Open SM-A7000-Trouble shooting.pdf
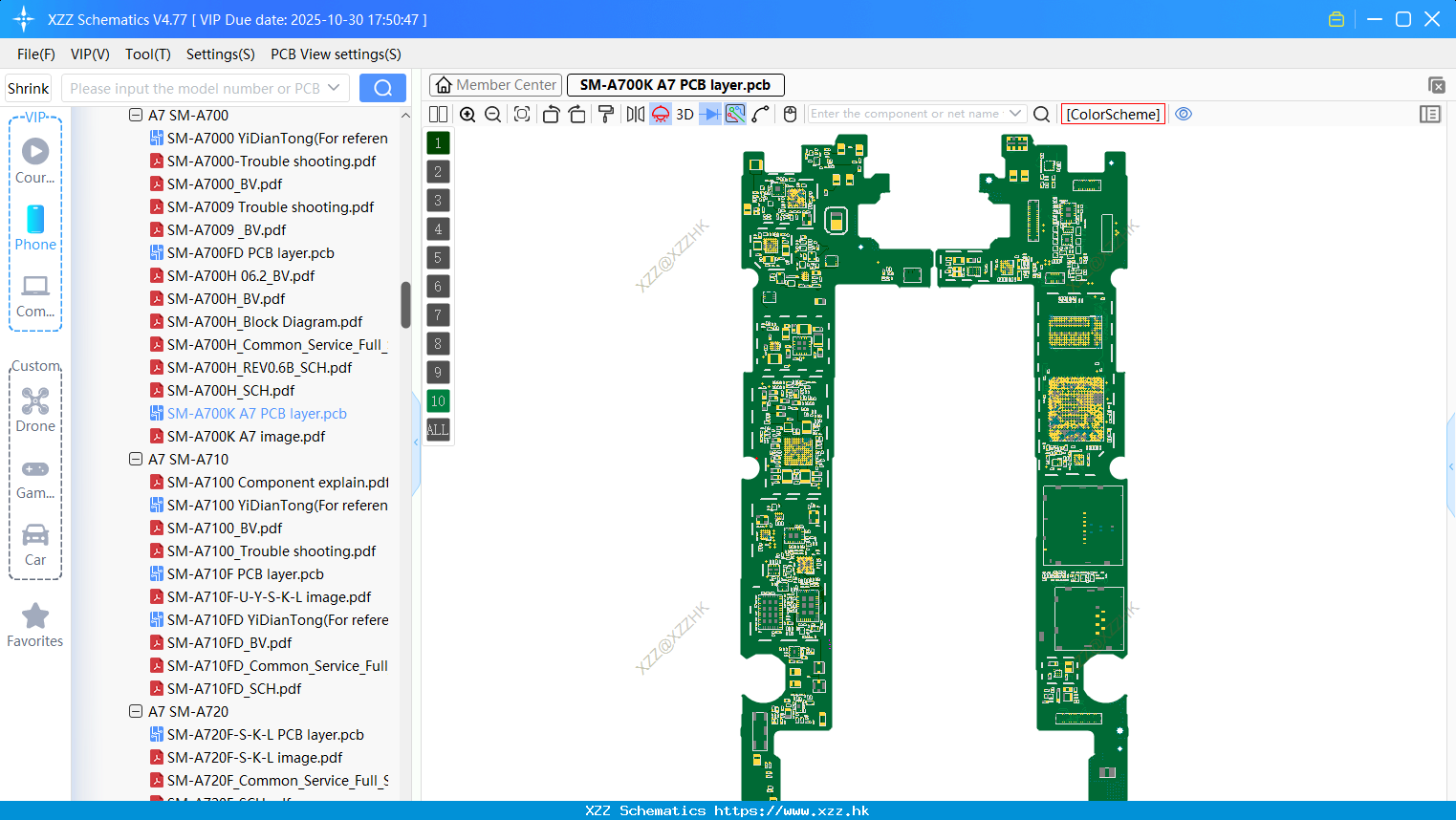Screen dimensions: 1456x820 272,161
